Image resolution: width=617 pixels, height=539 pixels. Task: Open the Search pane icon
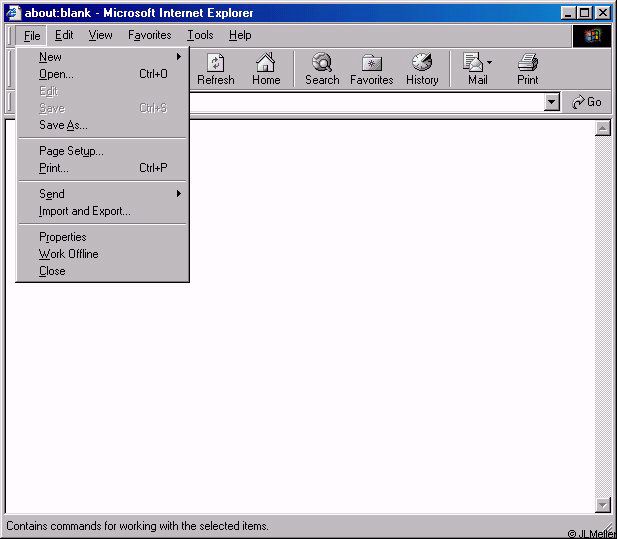(322, 63)
